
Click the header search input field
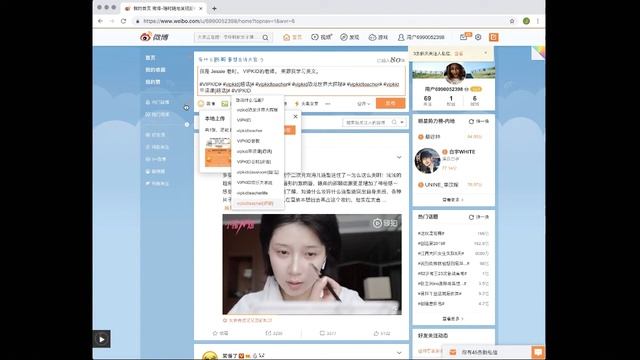click(x=229, y=37)
